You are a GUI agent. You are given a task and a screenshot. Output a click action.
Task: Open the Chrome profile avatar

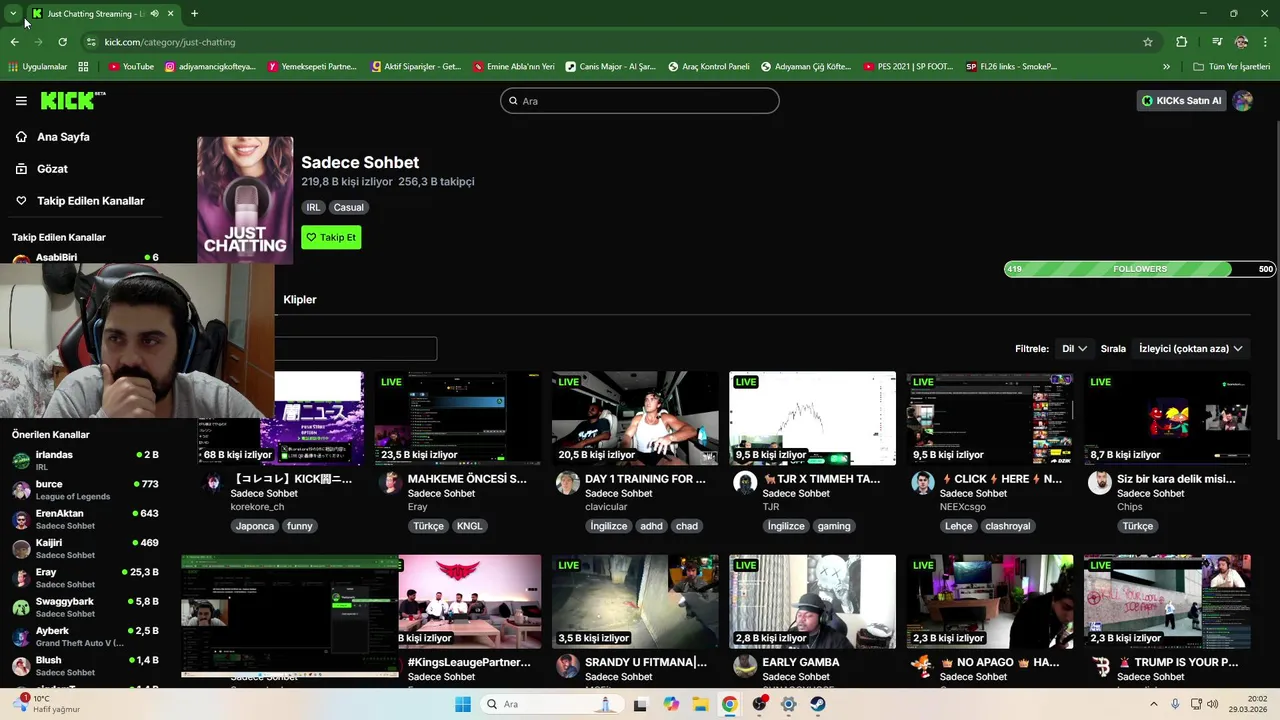click(1241, 42)
